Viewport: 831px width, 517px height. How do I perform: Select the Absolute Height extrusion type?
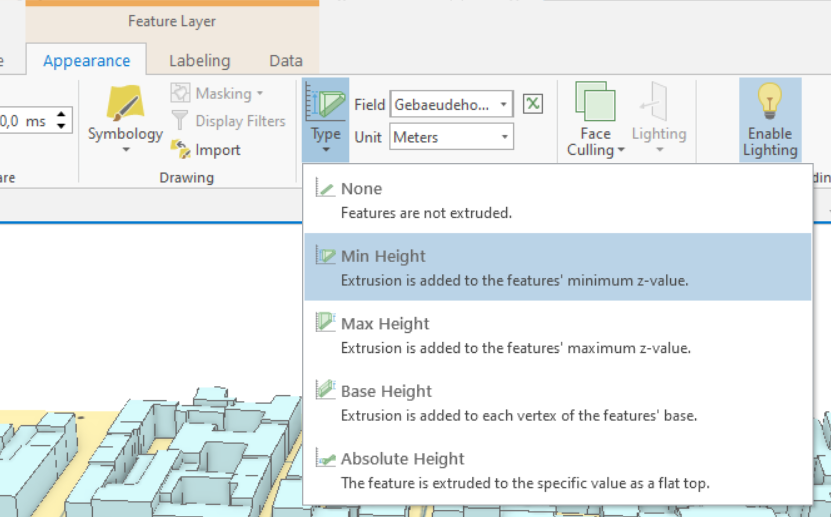point(558,470)
